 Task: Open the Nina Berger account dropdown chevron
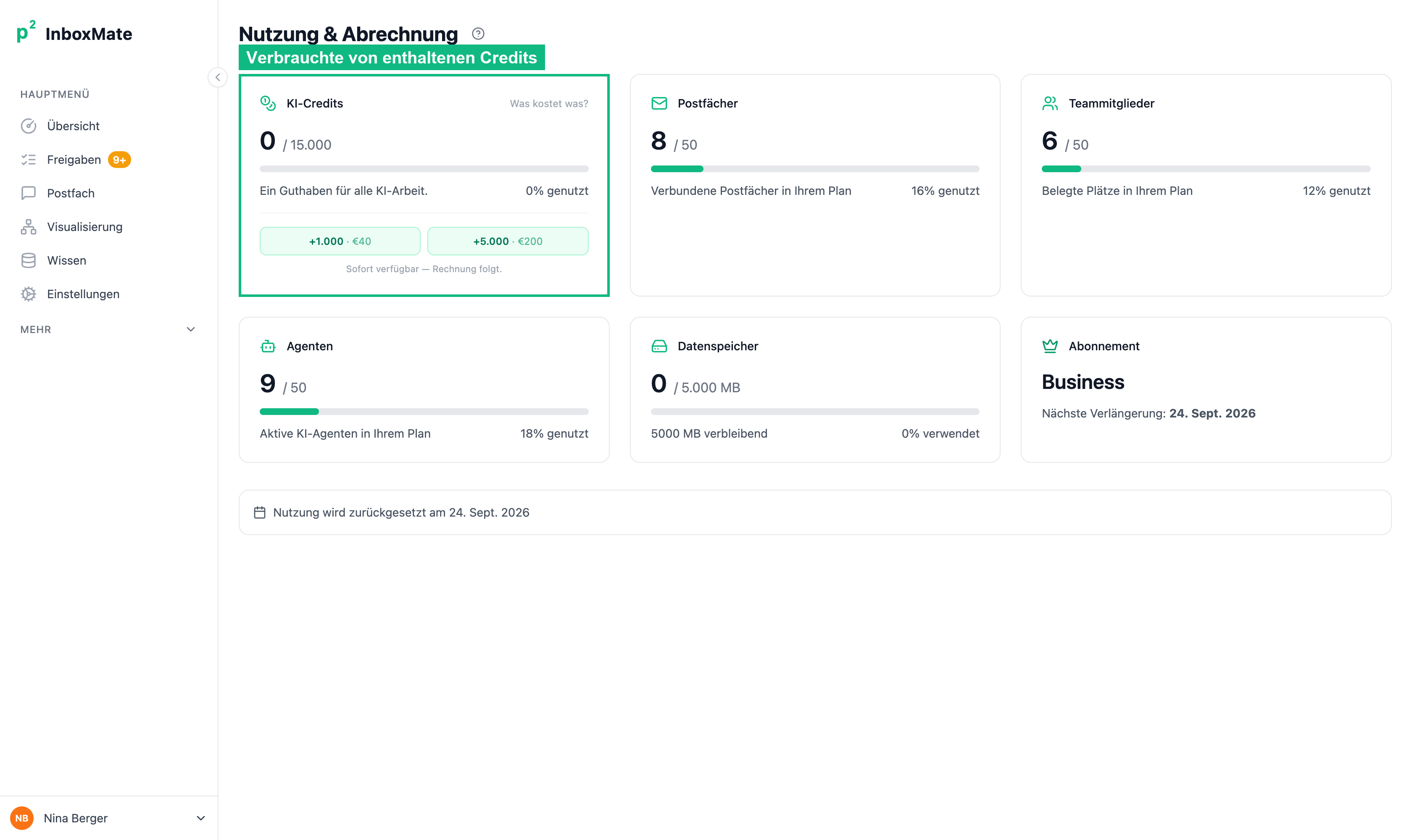coord(200,819)
